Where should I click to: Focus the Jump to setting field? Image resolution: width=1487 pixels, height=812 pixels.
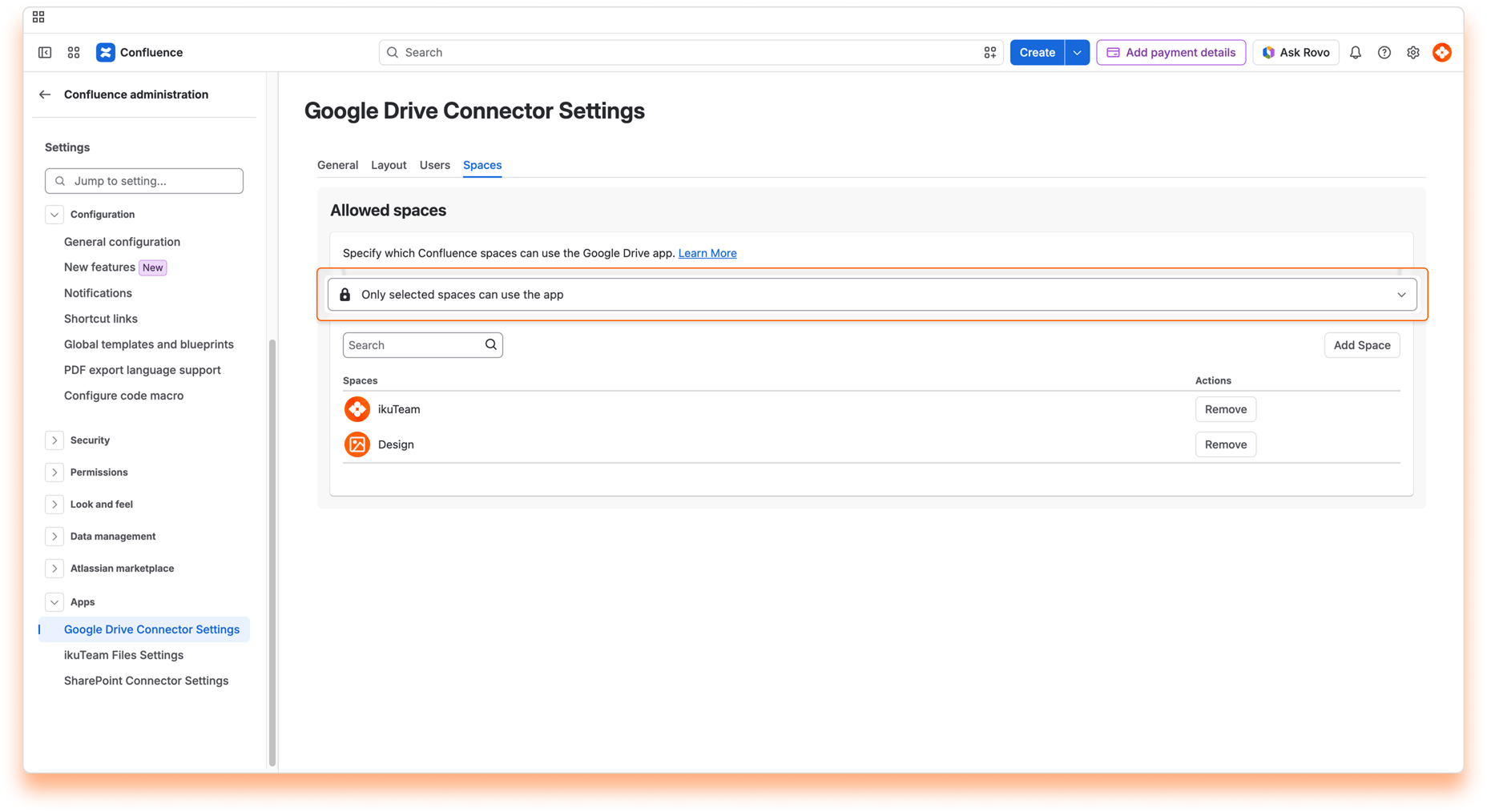(144, 181)
